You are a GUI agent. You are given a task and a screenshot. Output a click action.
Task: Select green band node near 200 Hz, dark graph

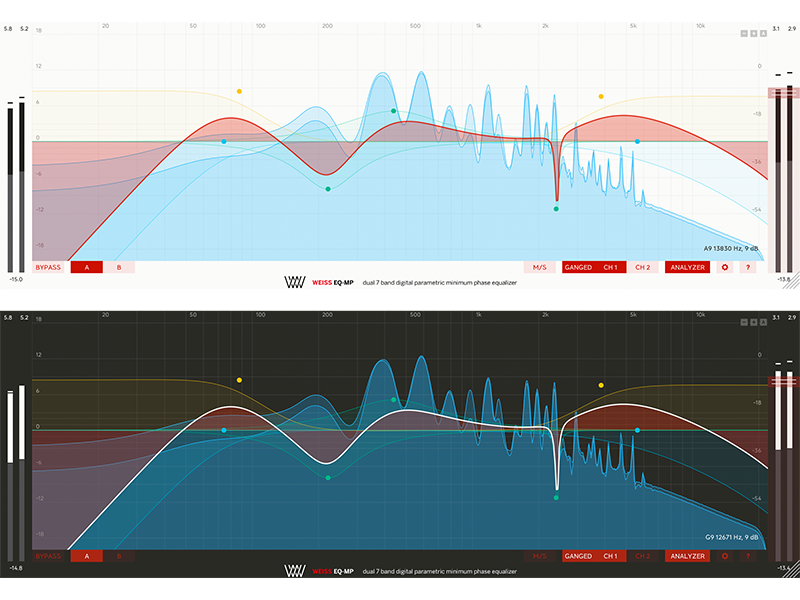tap(328, 477)
